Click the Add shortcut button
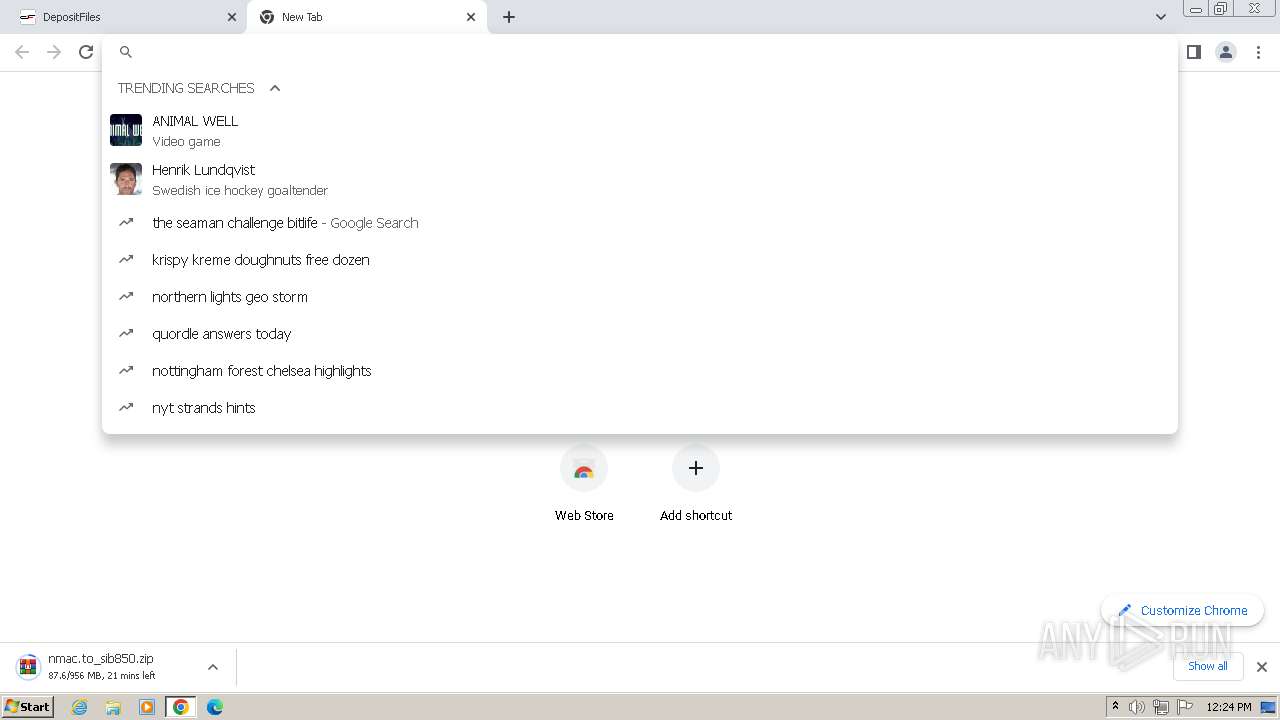The image size is (1280, 720). 696,484
